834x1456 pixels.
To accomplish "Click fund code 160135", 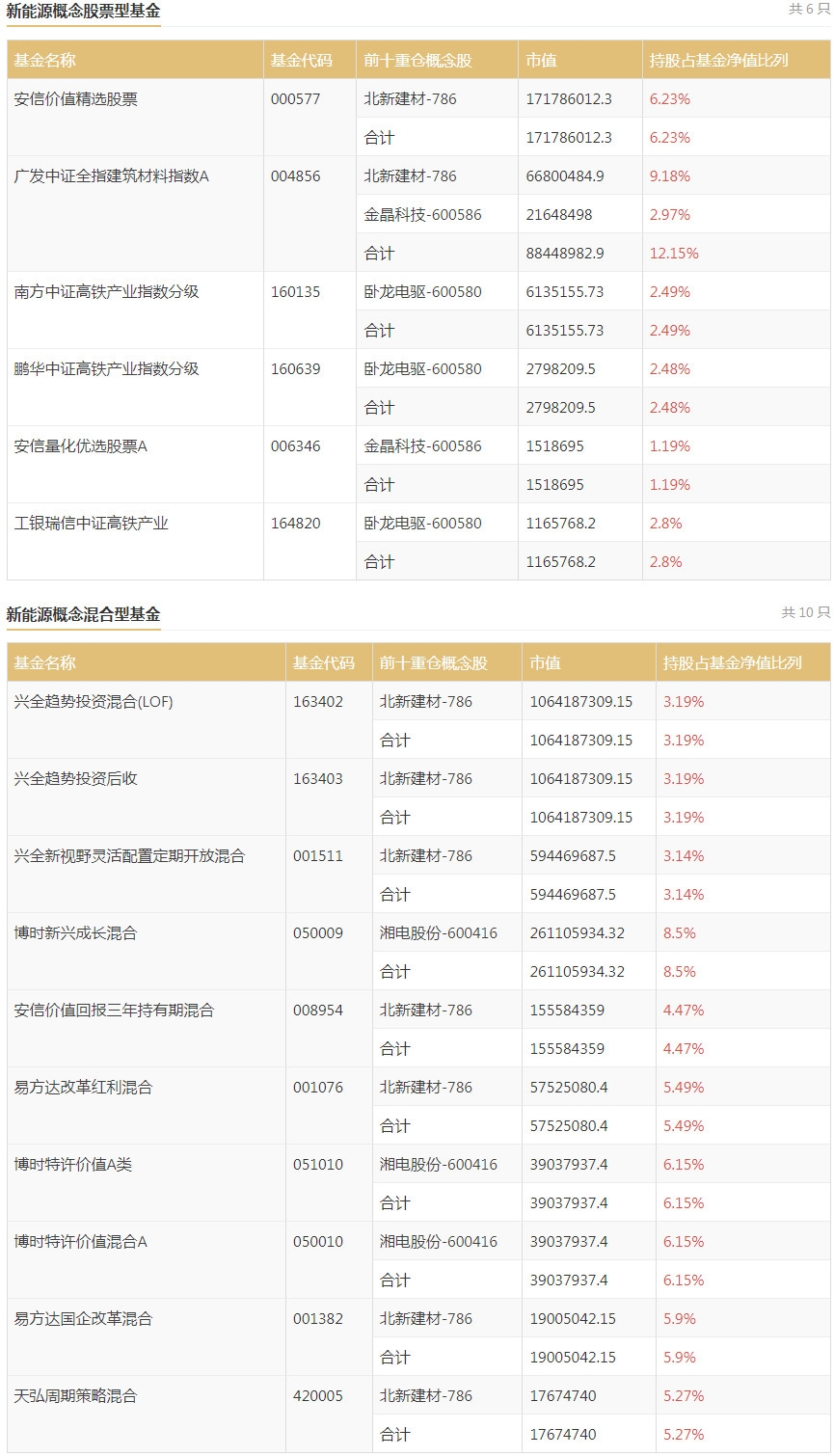I will (295, 291).
